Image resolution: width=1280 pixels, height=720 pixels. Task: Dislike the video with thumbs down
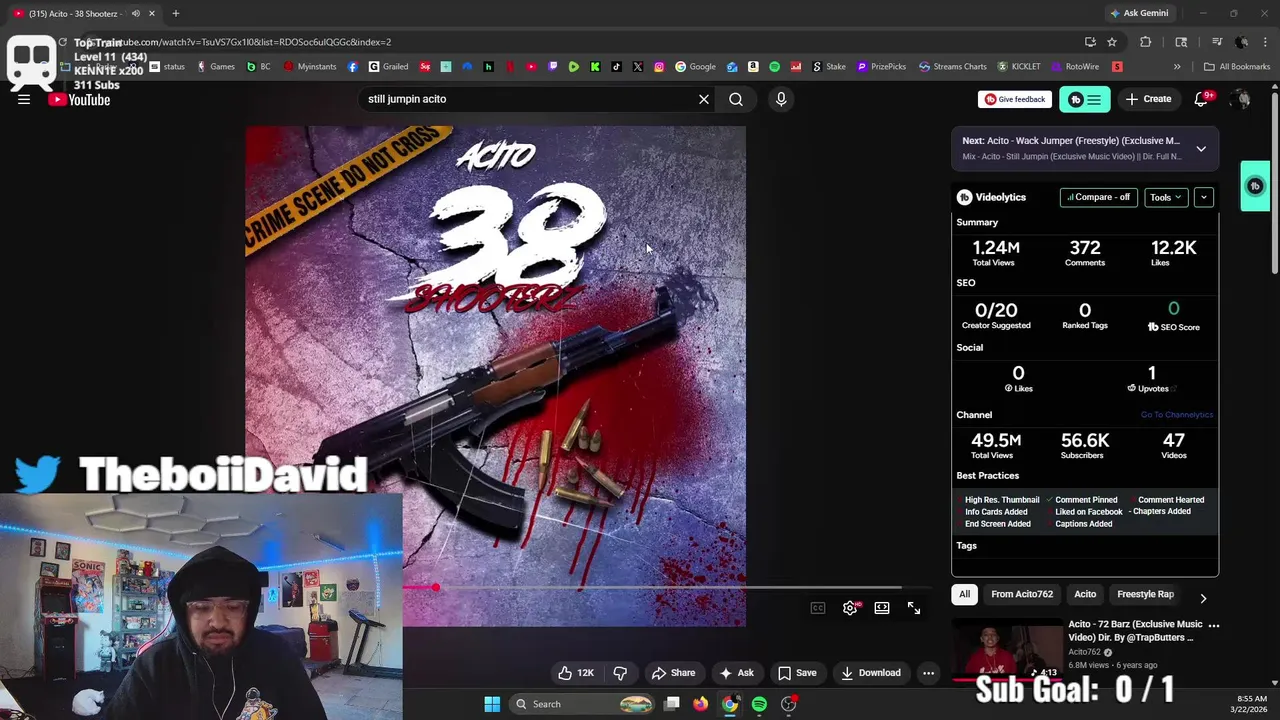pos(620,673)
